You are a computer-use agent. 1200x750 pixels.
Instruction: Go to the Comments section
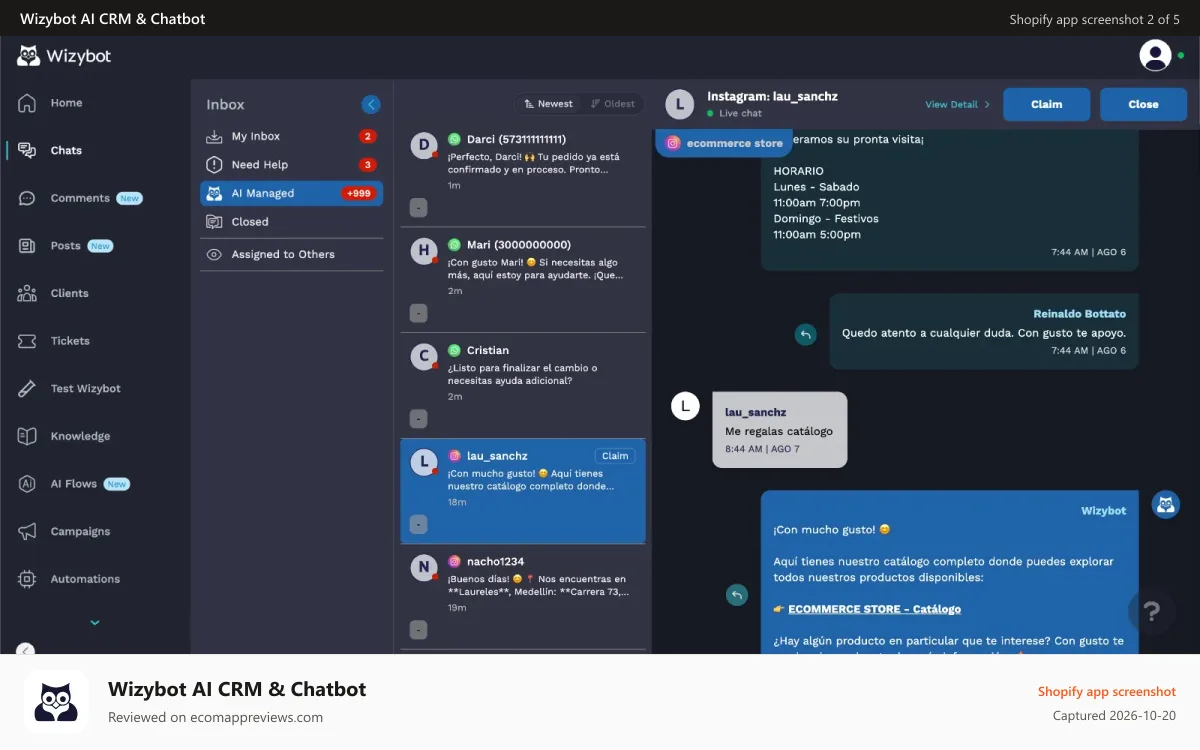point(80,198)
